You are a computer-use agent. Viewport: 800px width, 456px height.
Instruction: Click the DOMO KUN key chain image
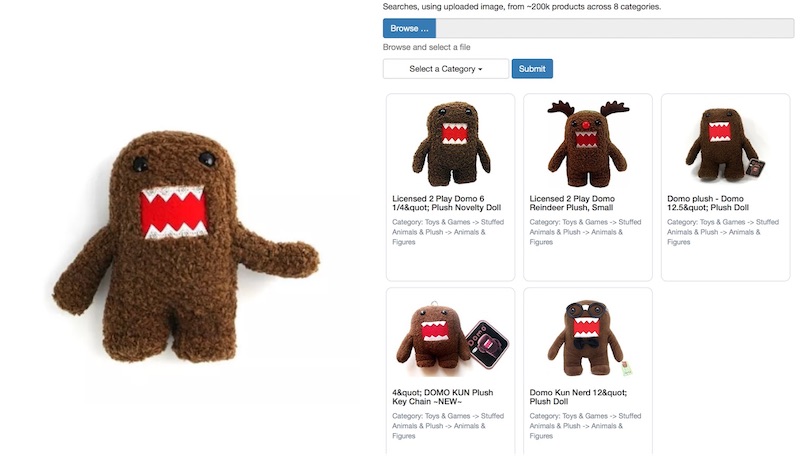point(450,336)
